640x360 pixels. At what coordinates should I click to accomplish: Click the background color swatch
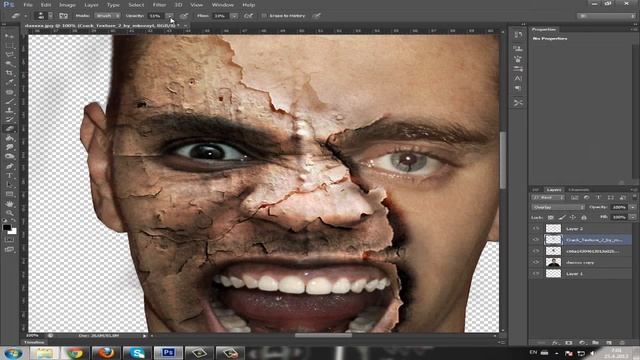pos(13,231)
